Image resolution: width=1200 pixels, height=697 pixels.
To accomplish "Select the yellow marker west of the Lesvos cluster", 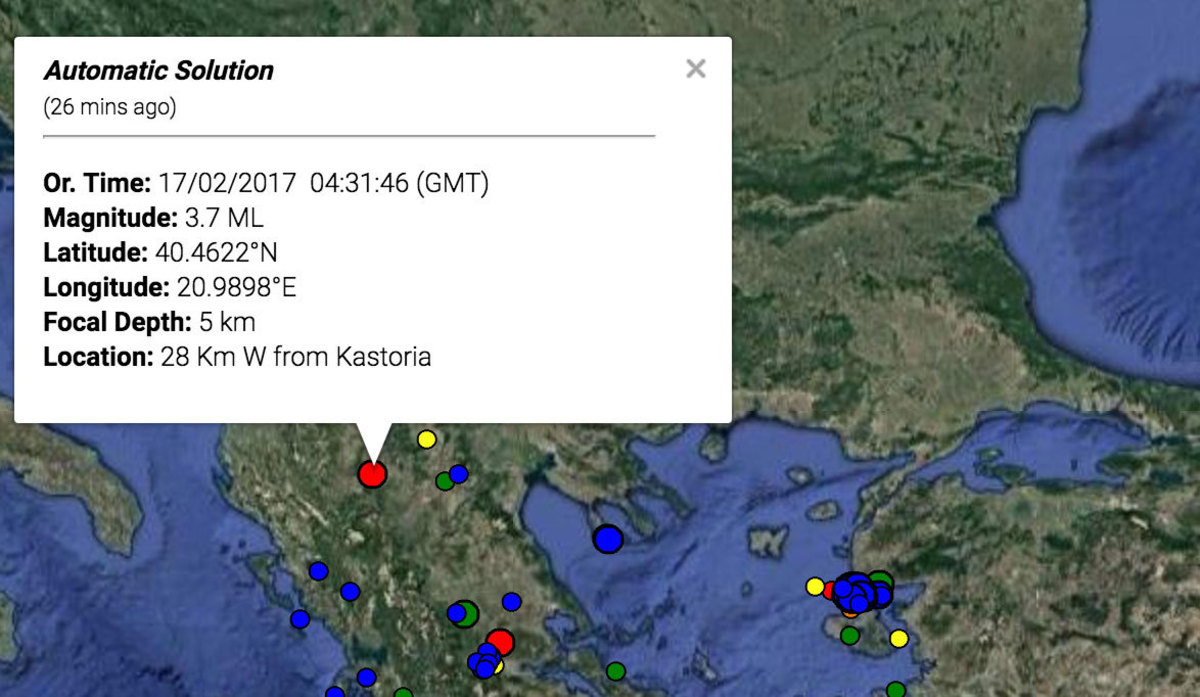I will (x=815, y=586).
